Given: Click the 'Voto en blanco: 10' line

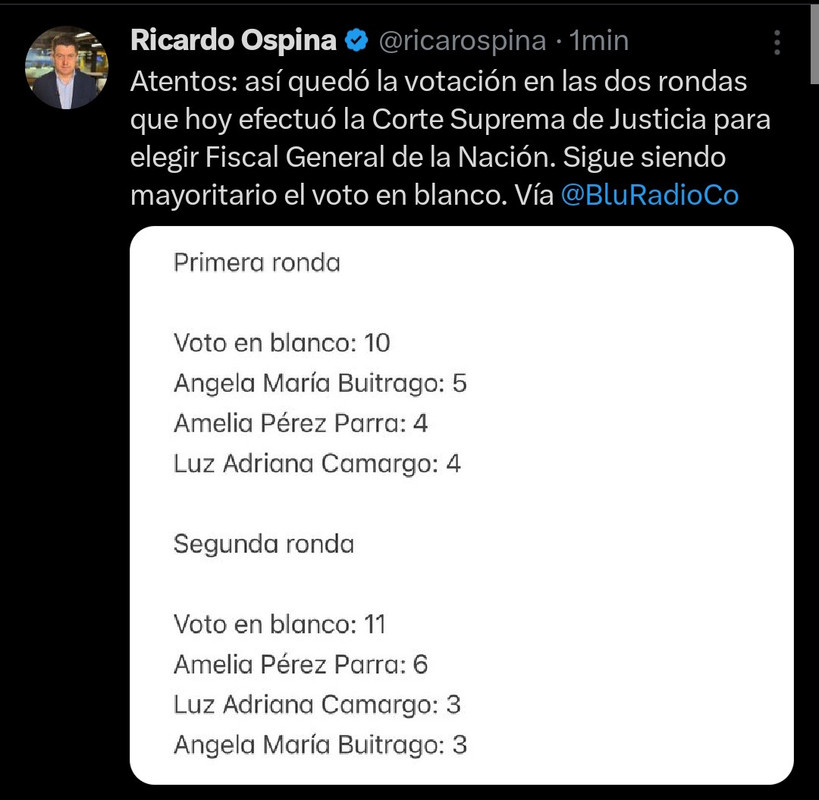Looking at the screenshot, I should [282, 343].
